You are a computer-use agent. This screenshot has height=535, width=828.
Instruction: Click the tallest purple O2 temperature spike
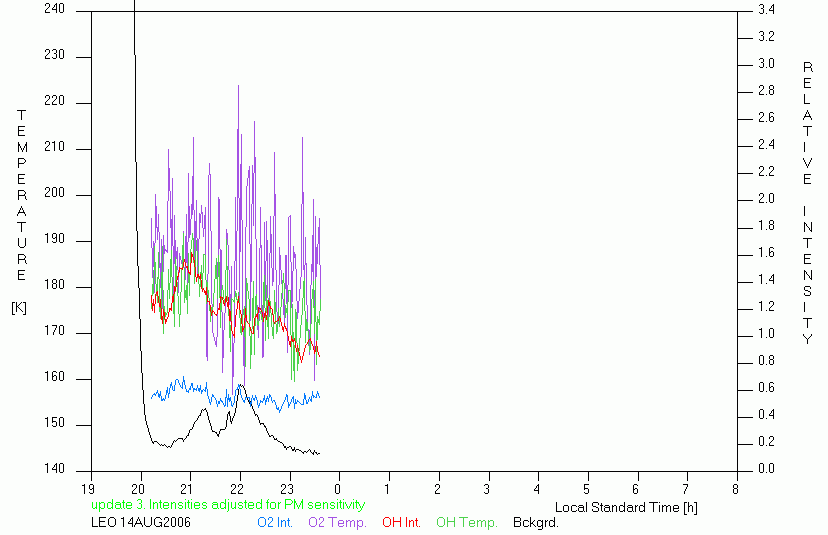238,86
